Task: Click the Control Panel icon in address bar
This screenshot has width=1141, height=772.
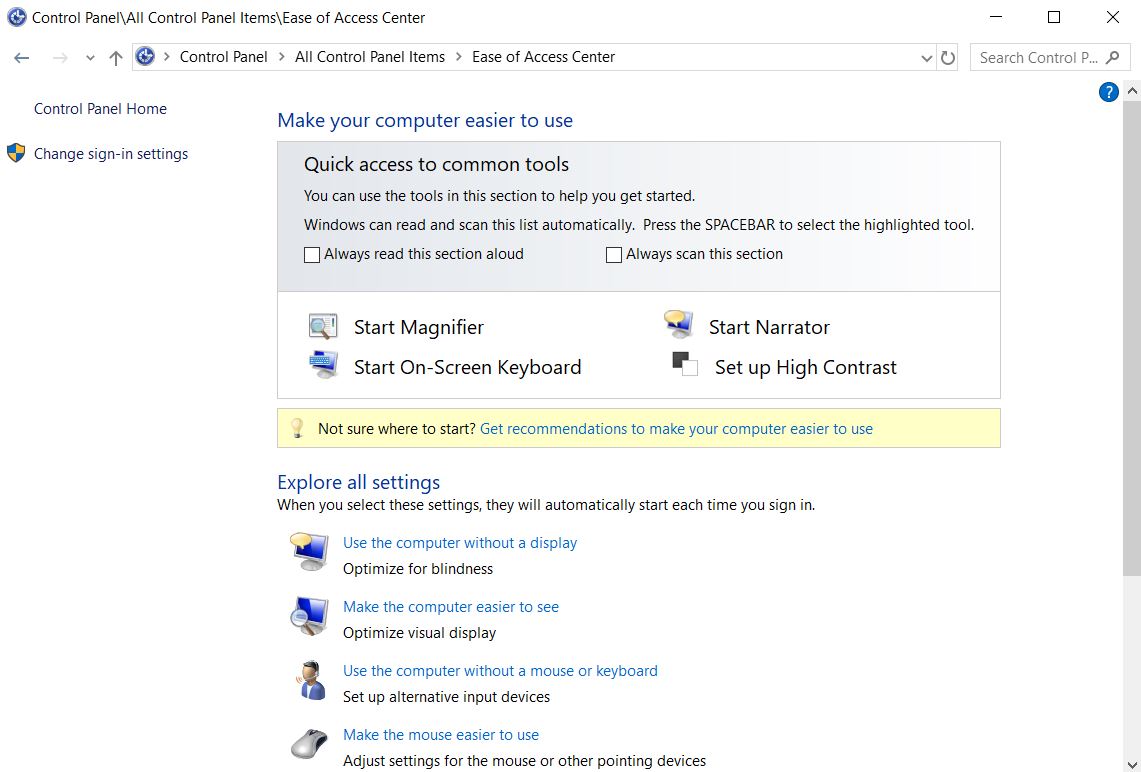Action: tap(146, 57)
